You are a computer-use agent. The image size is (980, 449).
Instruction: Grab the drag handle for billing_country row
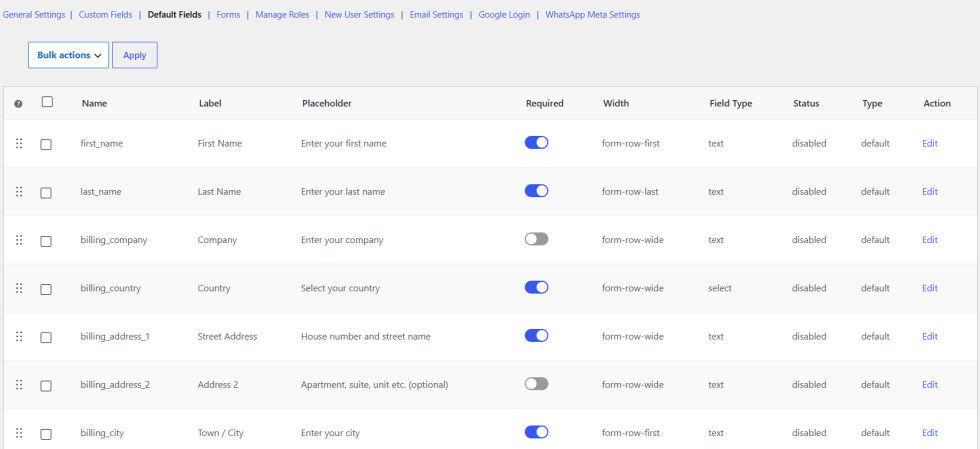[x=19, y=288]
